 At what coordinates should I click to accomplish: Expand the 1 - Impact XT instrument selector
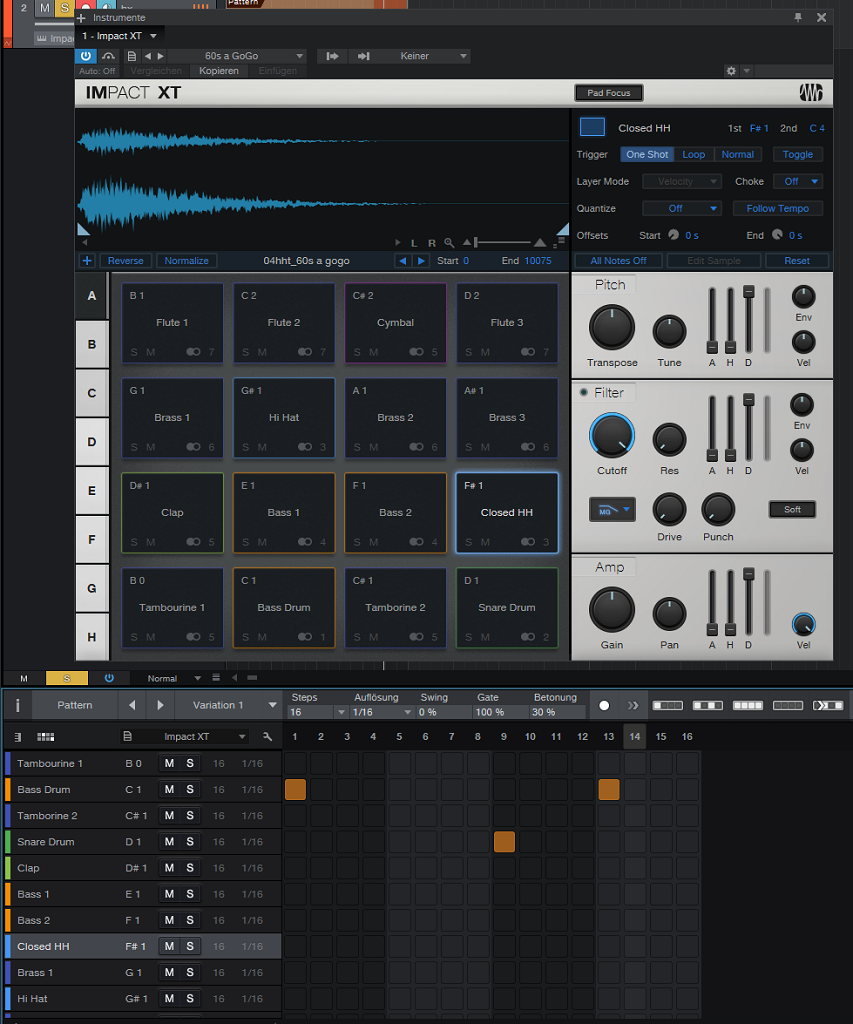153,36
